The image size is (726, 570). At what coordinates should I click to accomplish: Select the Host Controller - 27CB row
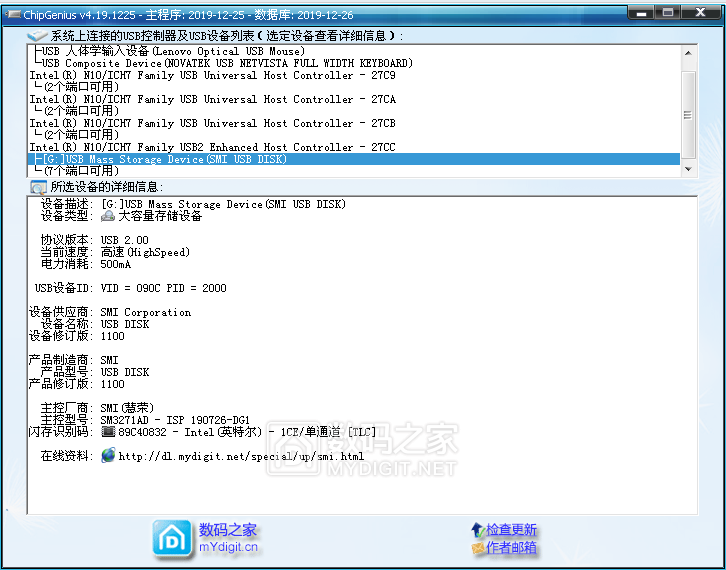213,124
